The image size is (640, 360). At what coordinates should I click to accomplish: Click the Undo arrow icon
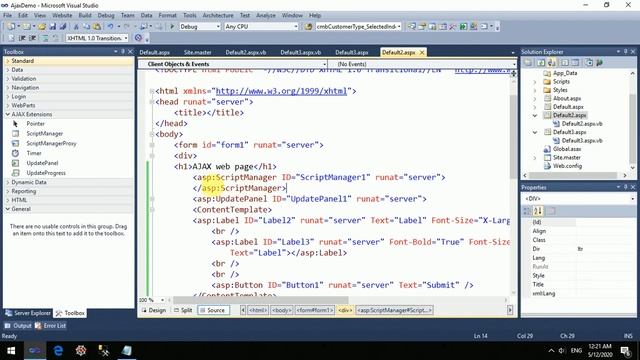coord(110,27)
